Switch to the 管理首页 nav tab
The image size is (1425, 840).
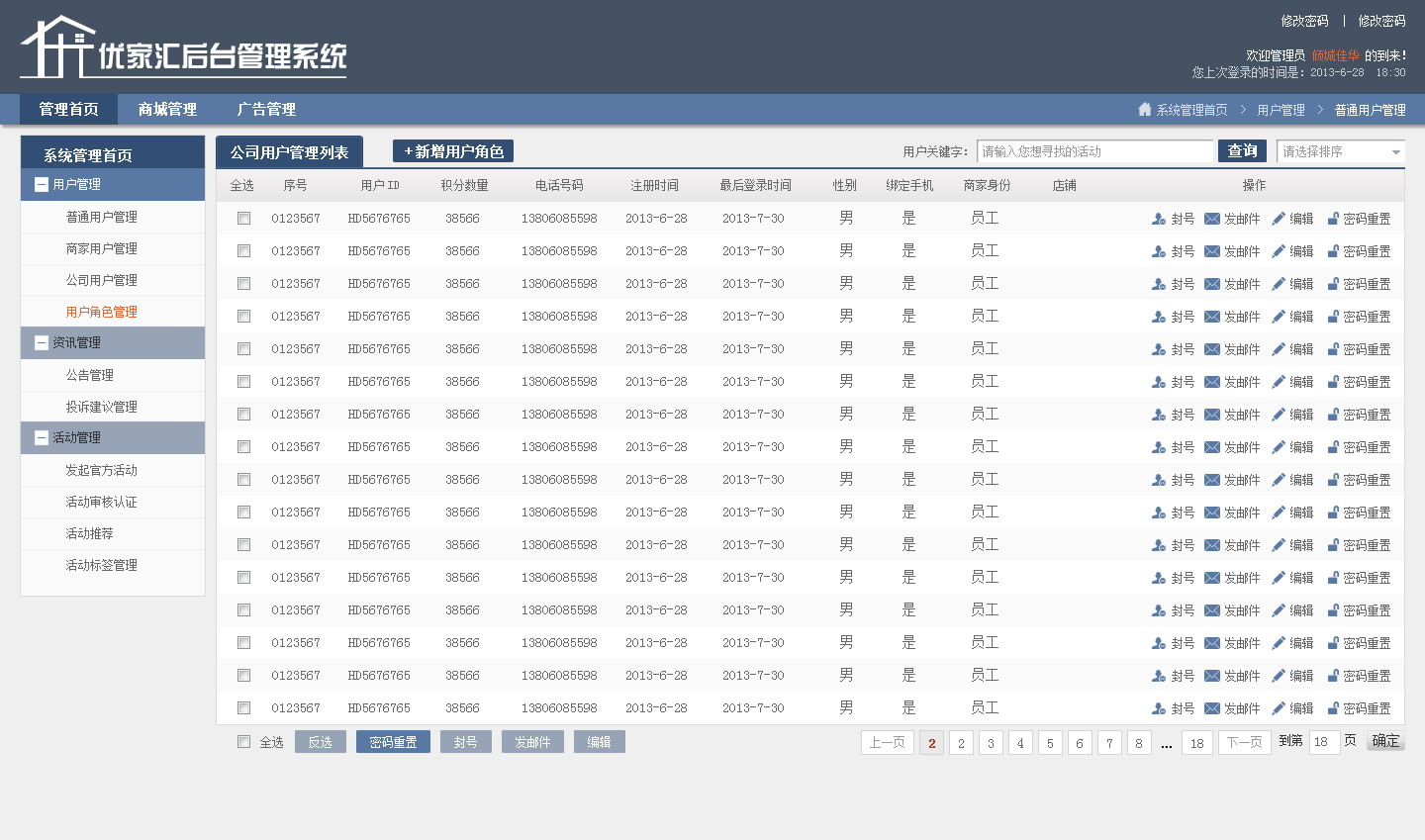click(x=68, y=109)
